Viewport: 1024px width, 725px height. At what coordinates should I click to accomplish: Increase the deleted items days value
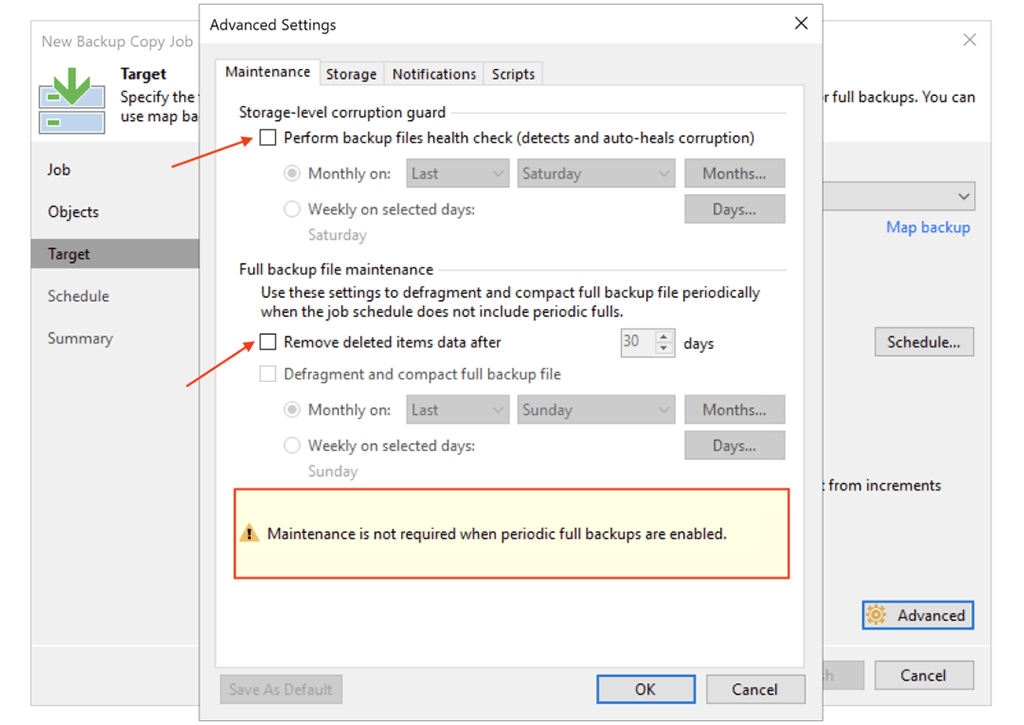coord(664,336)
